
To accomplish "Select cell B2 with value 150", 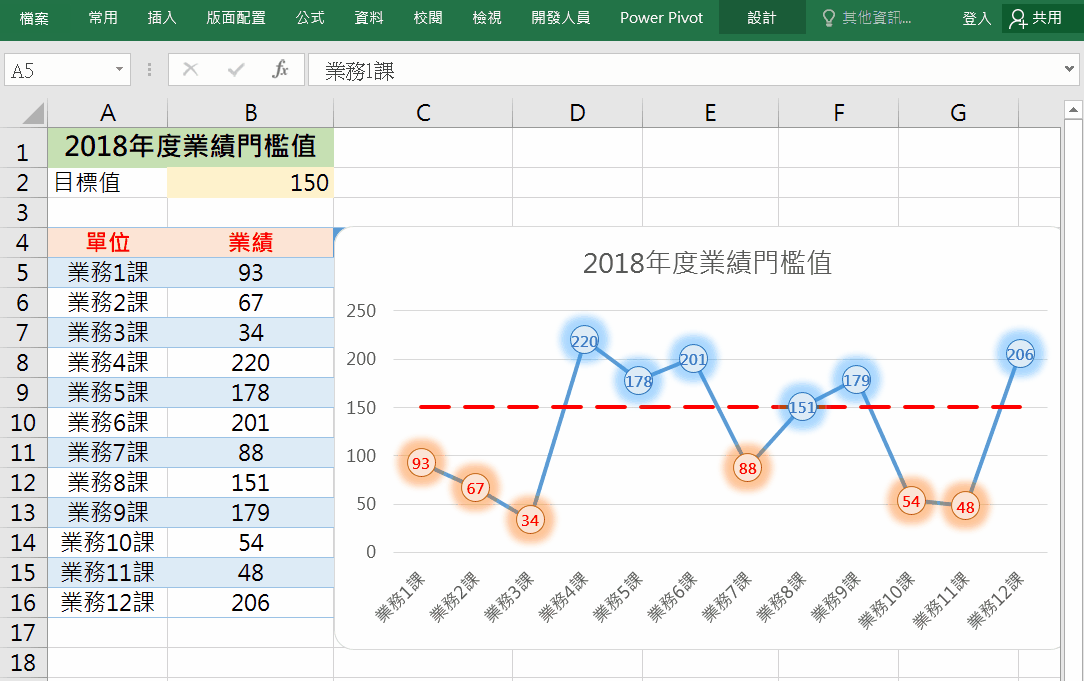I will (250, 183).
